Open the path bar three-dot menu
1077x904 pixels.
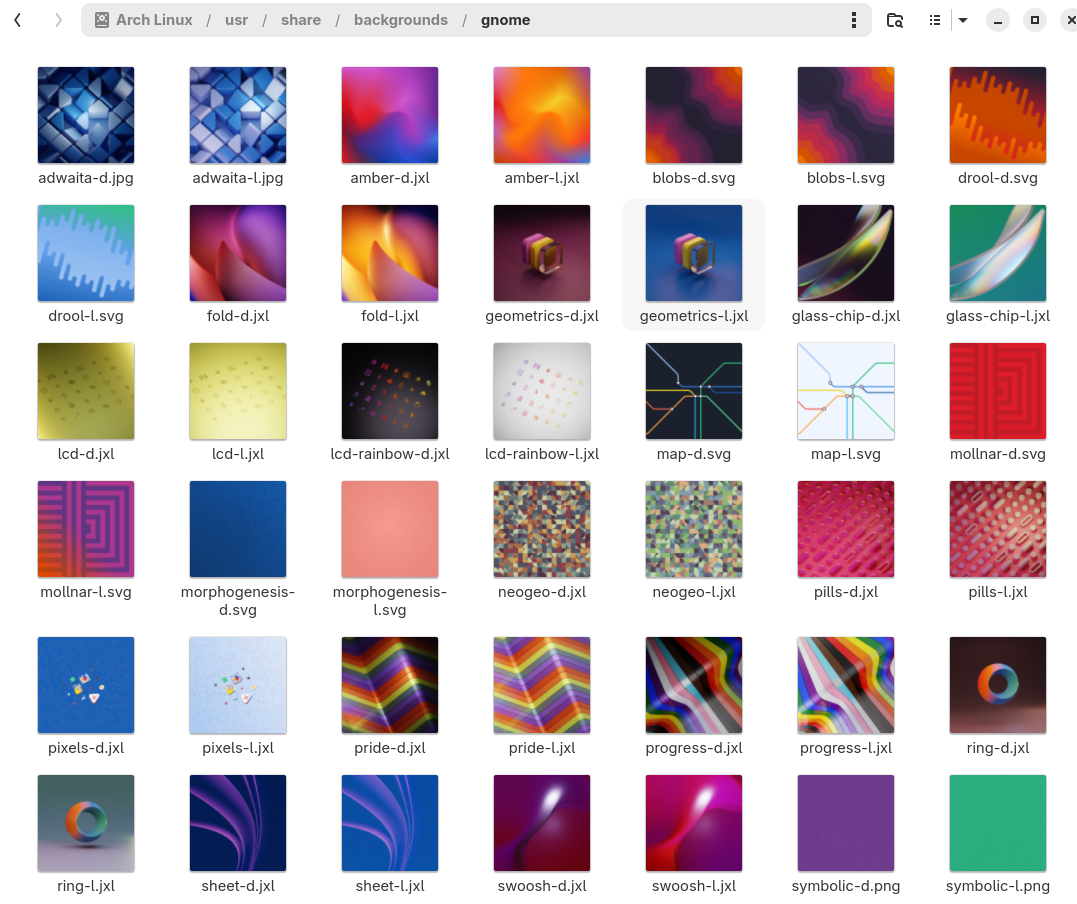(854, 21)
